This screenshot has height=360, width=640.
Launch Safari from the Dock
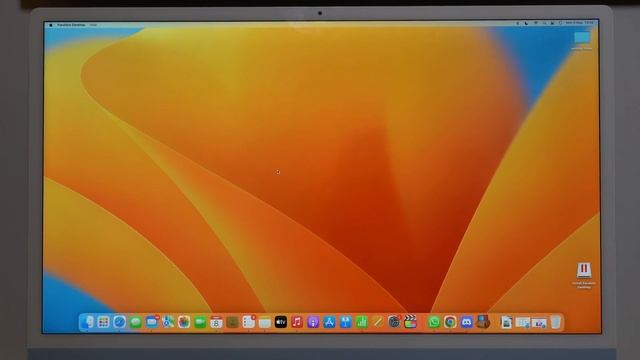coord(119,322)
